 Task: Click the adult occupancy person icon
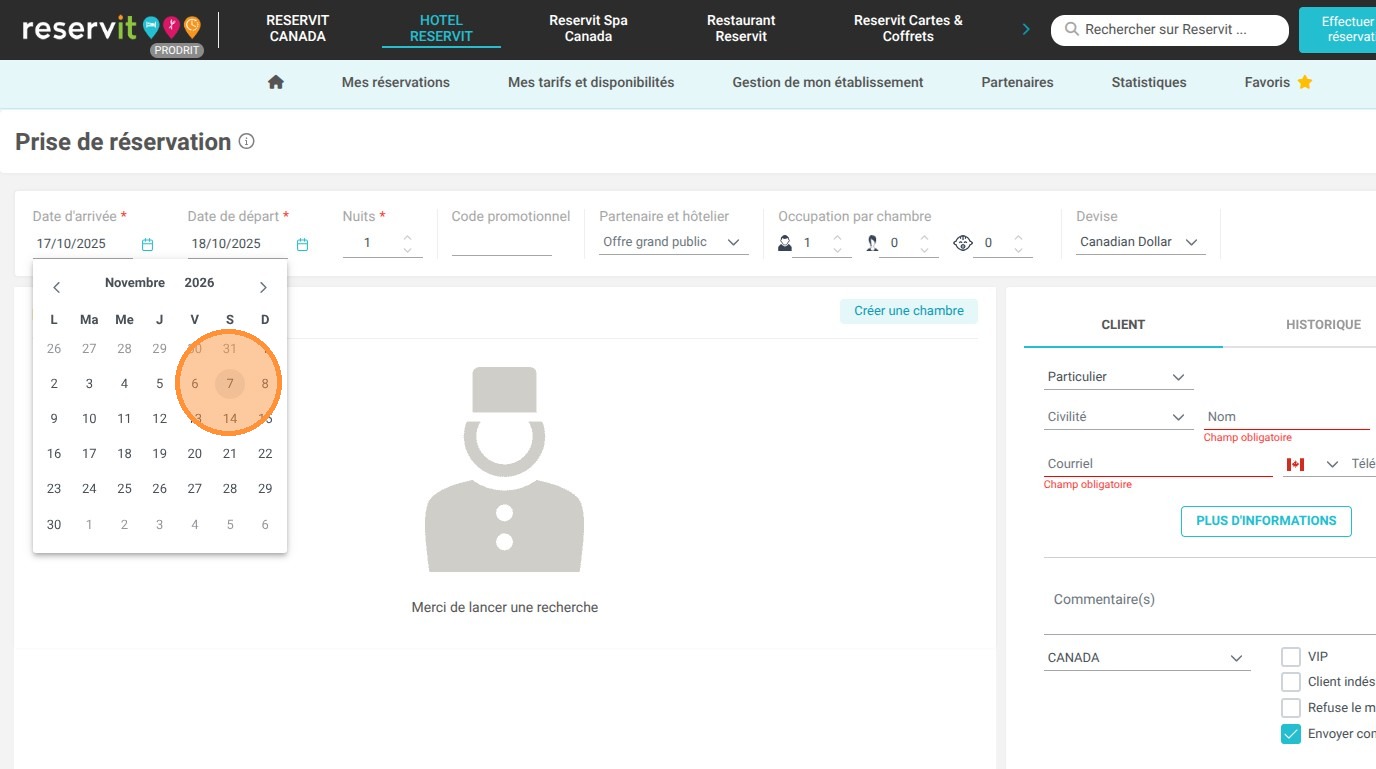tap(785, 243)
